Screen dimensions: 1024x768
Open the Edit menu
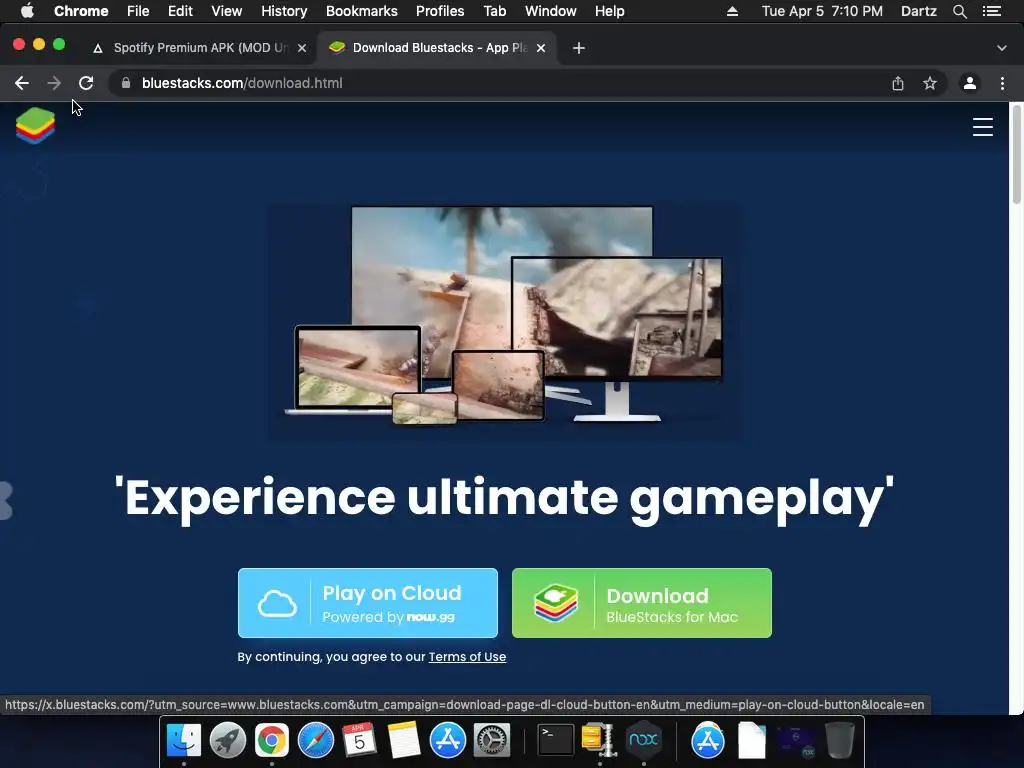180,11
